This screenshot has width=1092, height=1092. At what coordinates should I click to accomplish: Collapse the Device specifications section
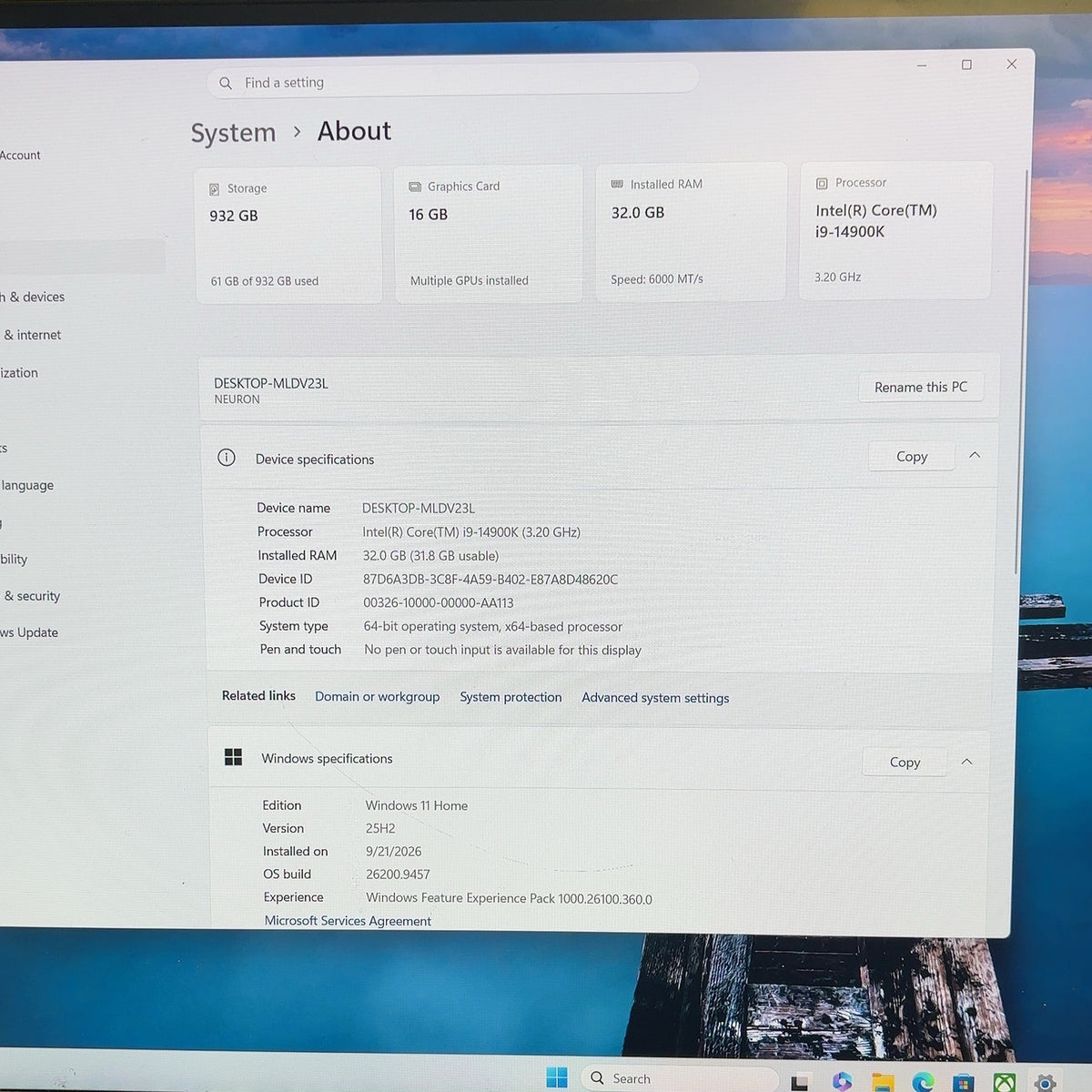(975, 455)
